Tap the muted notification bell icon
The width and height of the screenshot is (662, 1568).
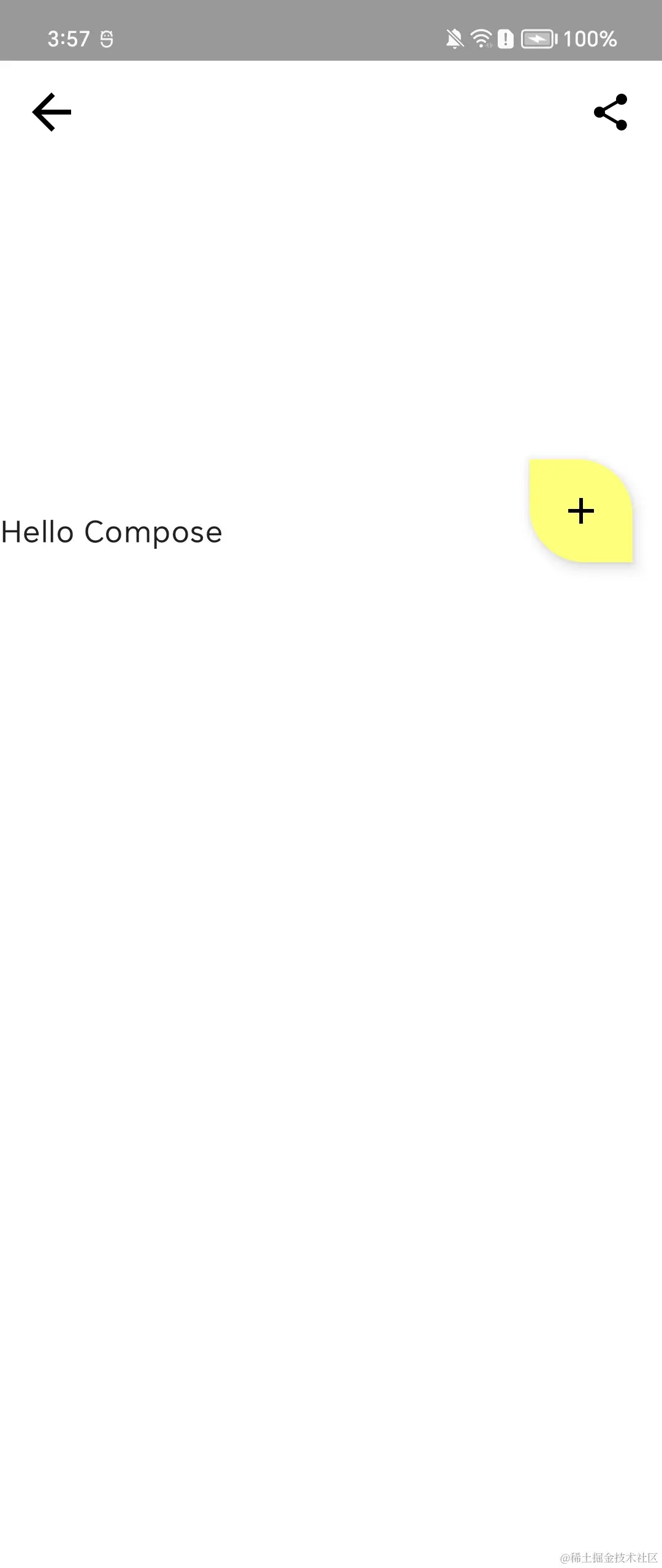(454, 39)
